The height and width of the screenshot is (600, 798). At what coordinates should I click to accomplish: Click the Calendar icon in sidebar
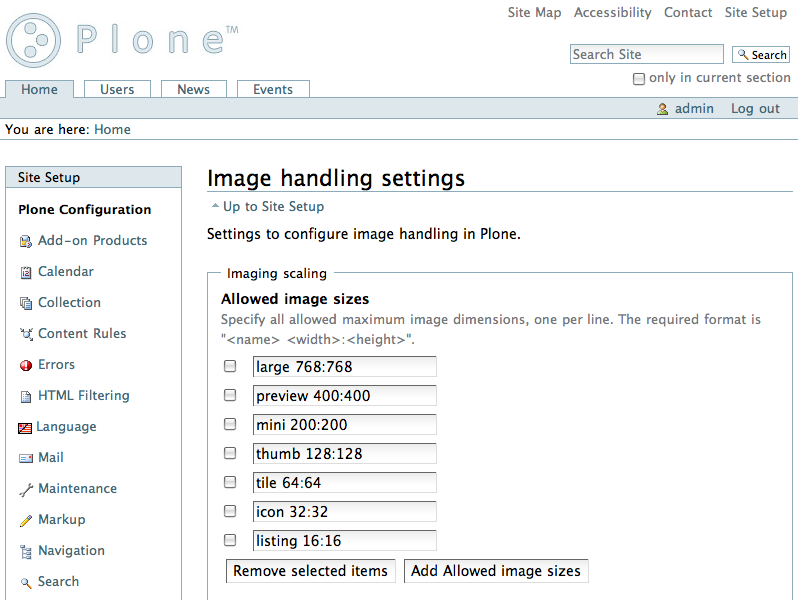point(26,272)
